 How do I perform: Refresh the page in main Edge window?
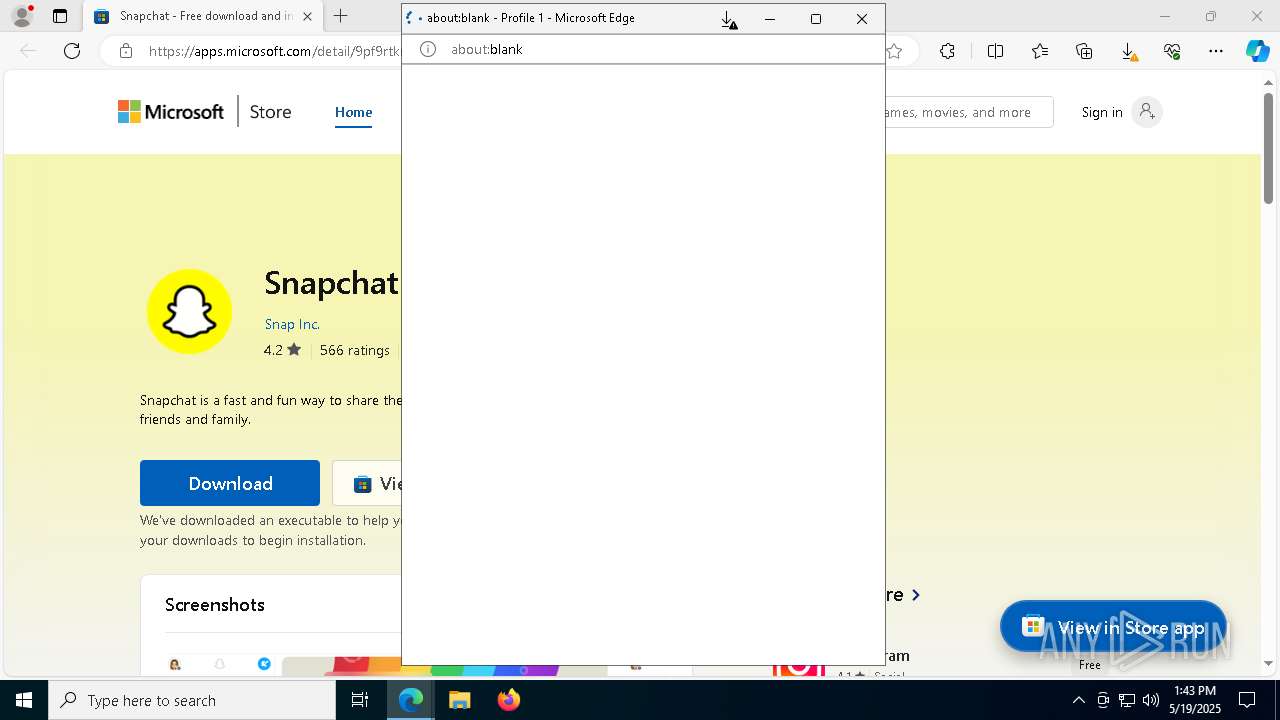click(72, 51)
